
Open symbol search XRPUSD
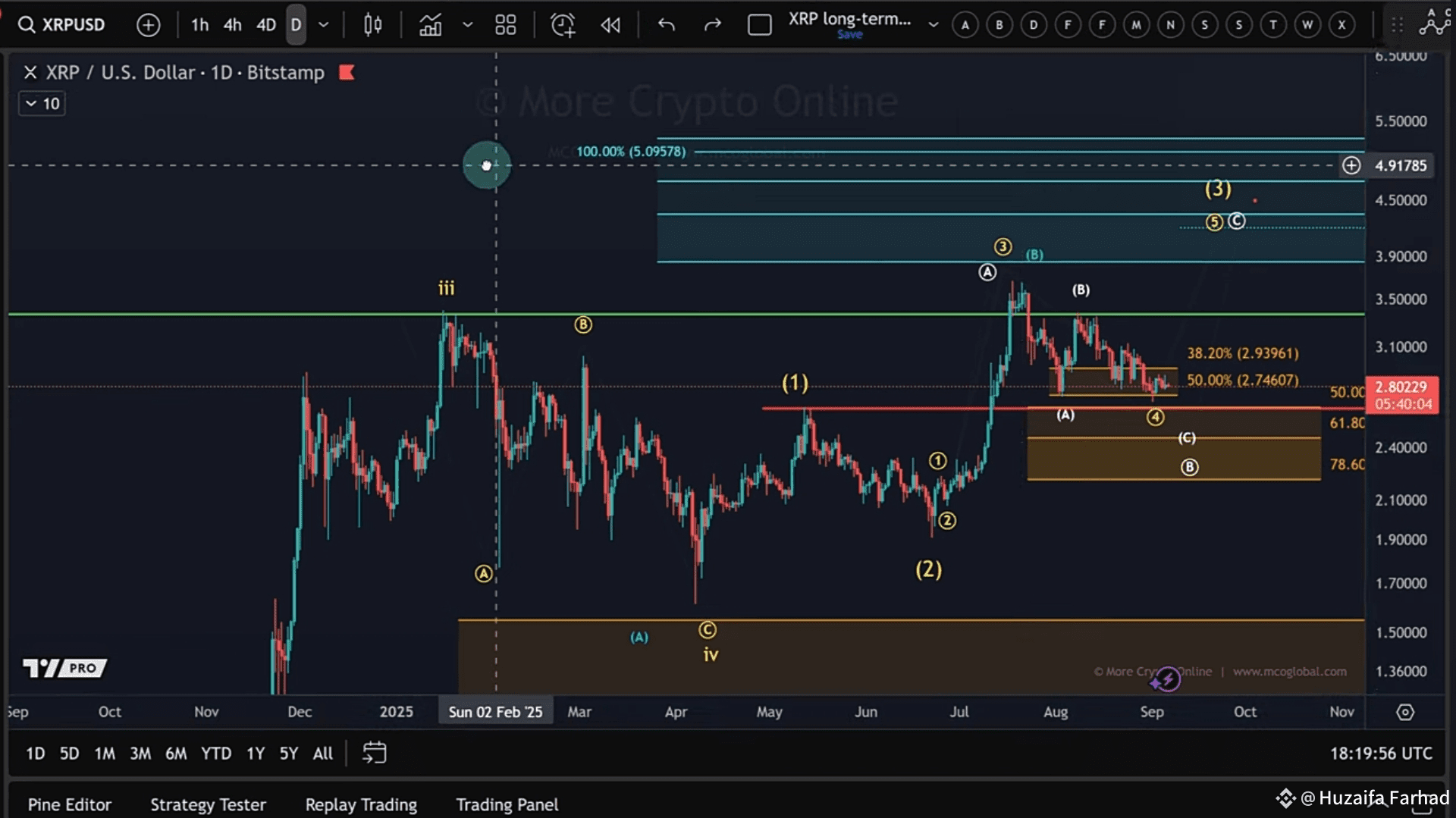point(62,25)
